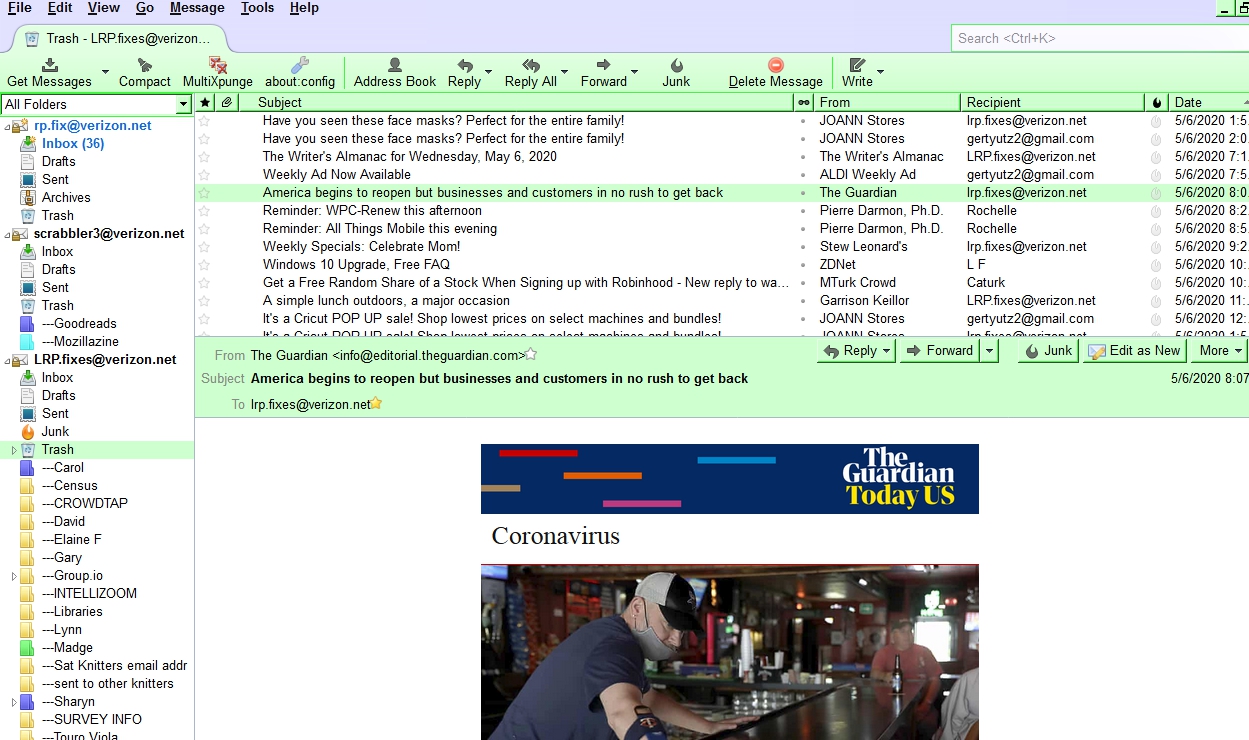Open the View menu

click(104, 8)
